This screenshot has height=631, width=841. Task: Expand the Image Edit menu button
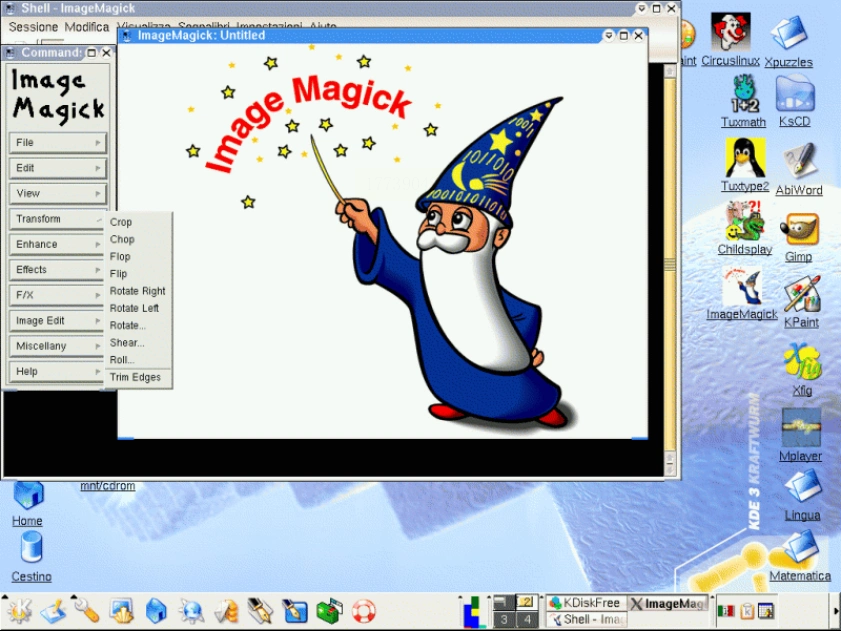58,321
